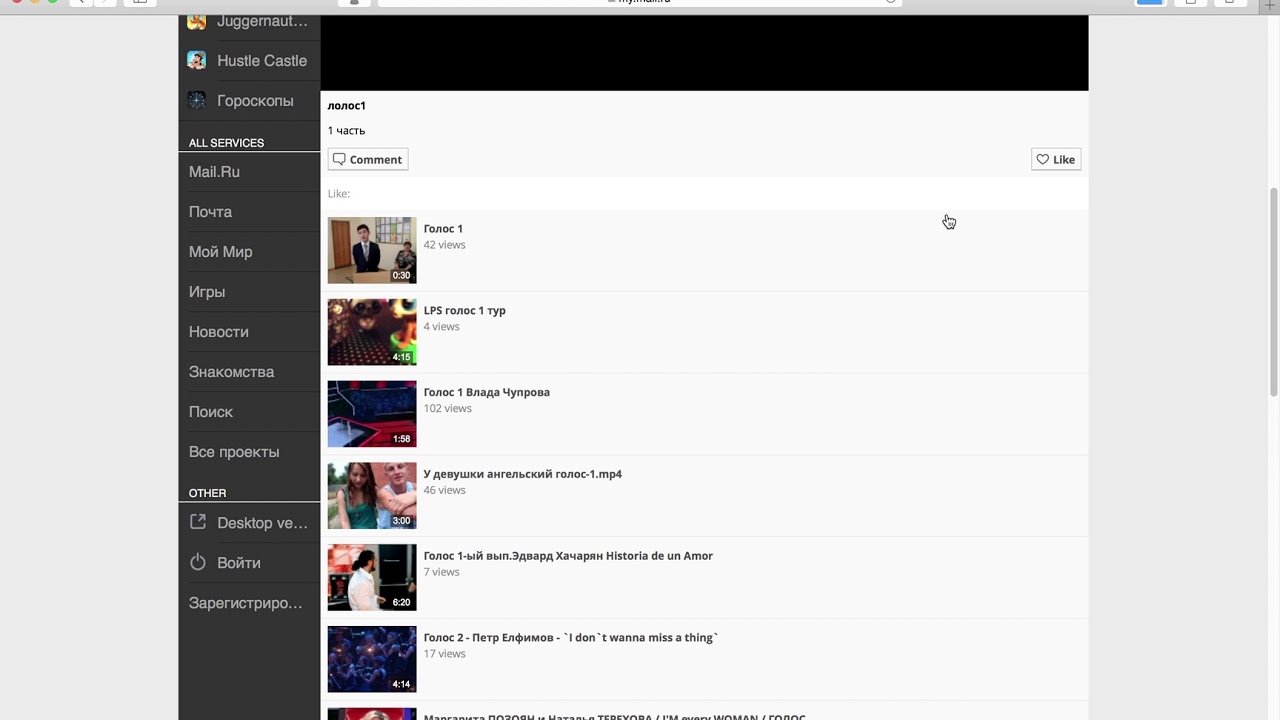Click the 17 views text
Screen dimensions: 1280x720
[x=444, y=654]
